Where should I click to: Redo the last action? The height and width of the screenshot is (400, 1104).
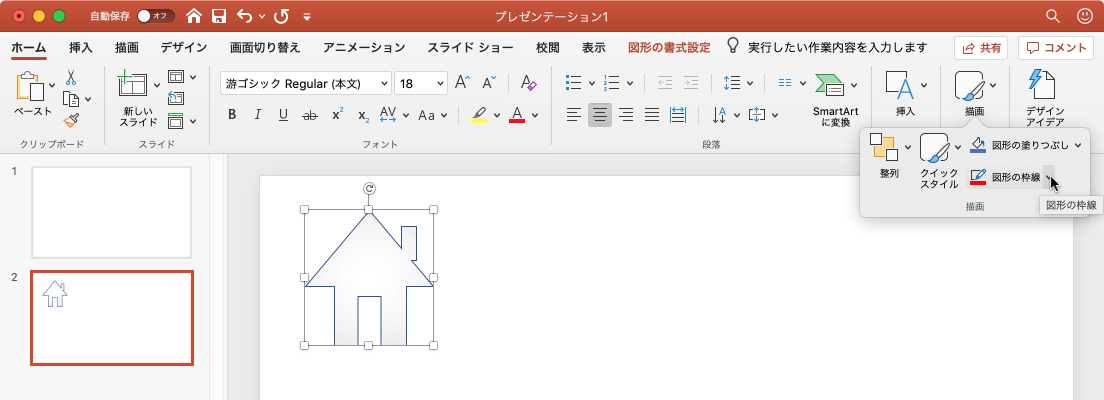(x=281, y=15)
